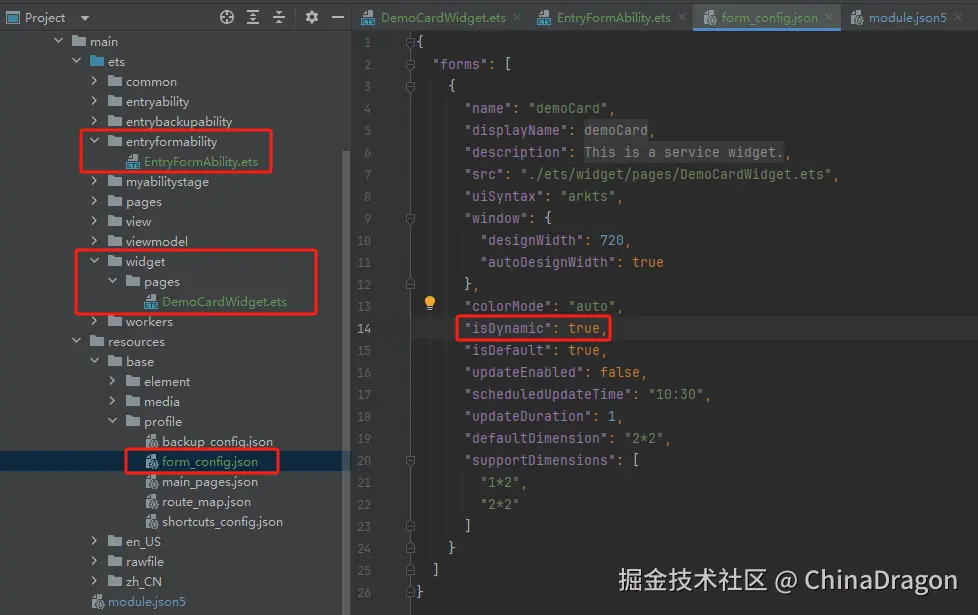This screenshot has height=615, width=978.
Task: Expand the myabilitystage folder
Action: click(94, 180)
